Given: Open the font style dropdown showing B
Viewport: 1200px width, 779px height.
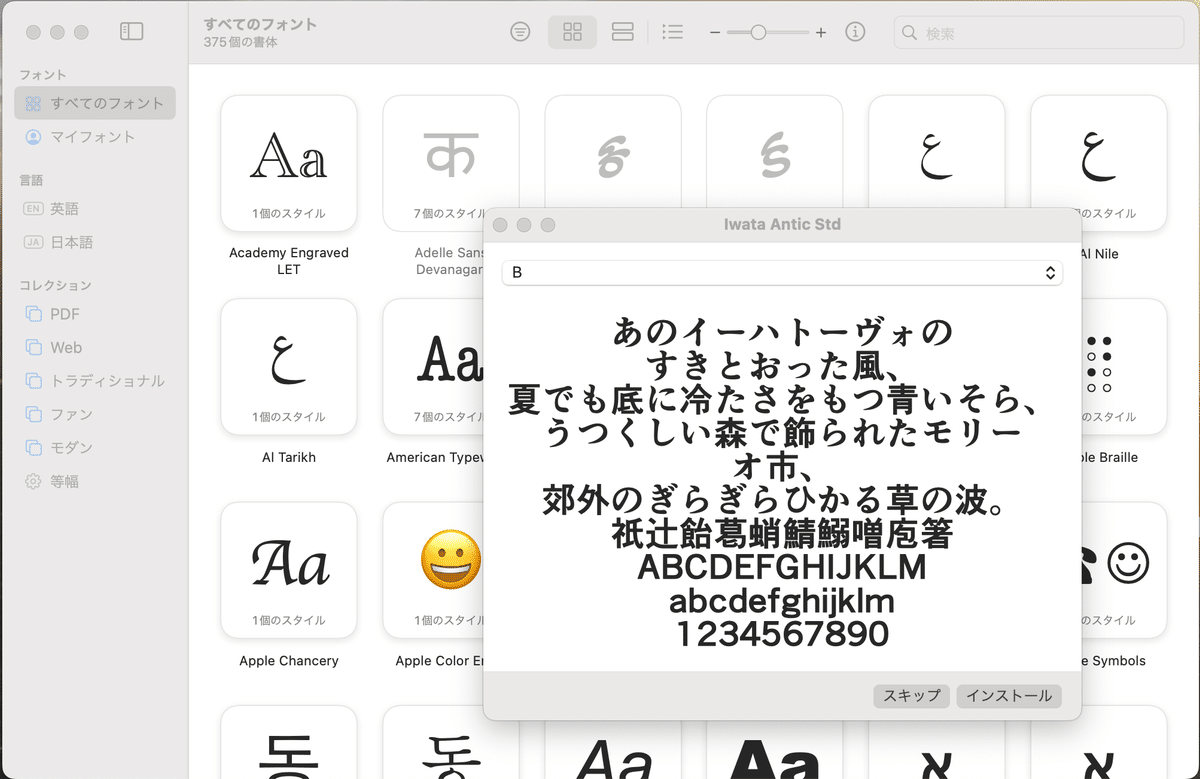Looking at the screenshot, I should (782, 273).
